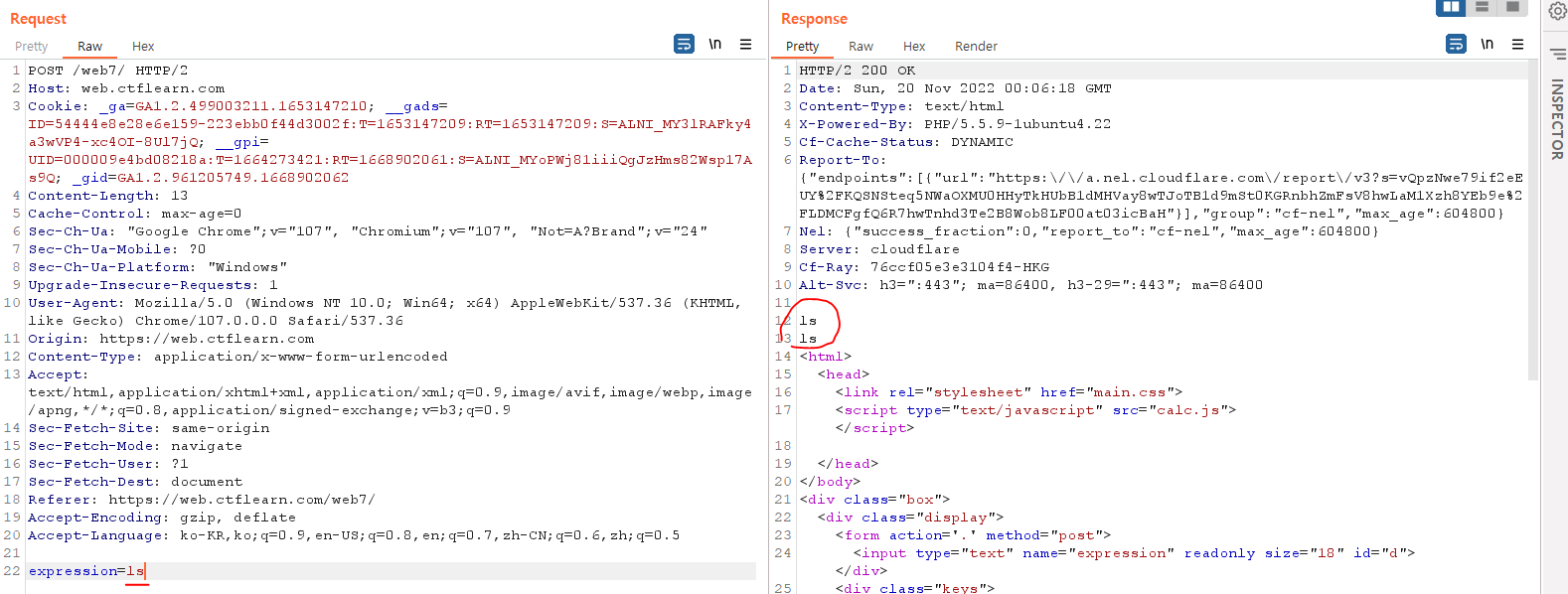Open the Response Render tab
1568x594 pixels.
click(976, 47)
